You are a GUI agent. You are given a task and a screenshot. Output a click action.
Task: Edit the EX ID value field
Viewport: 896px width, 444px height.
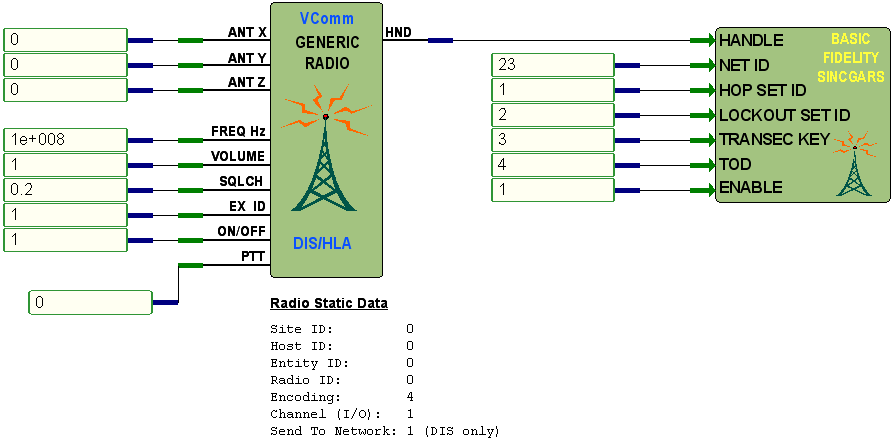pos(65,215)
